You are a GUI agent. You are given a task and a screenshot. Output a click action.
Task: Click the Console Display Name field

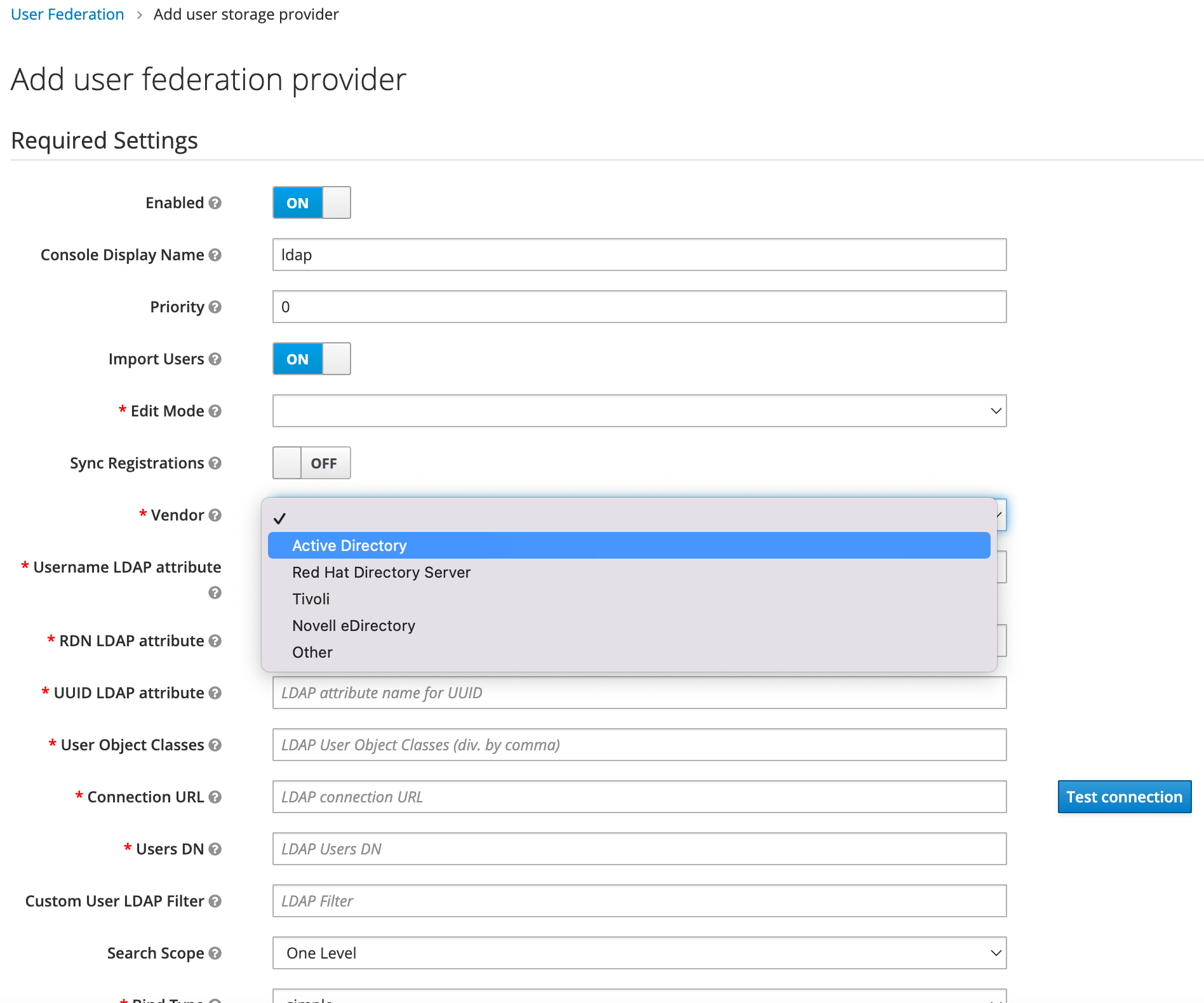coord(639,255)
